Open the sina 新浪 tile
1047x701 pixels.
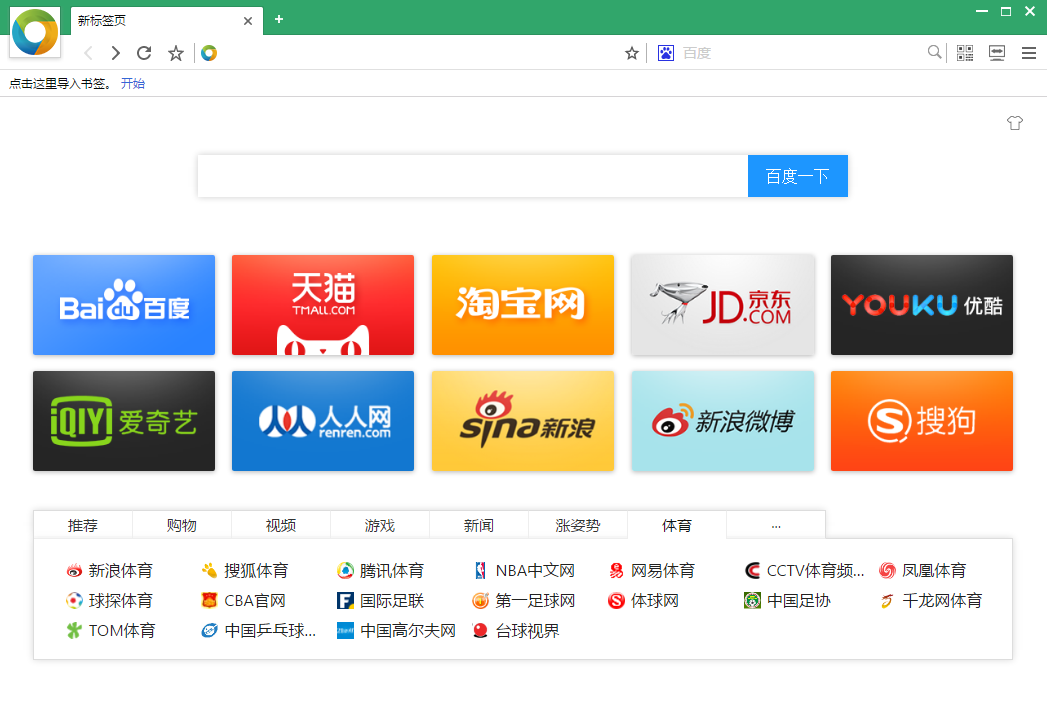523,421
